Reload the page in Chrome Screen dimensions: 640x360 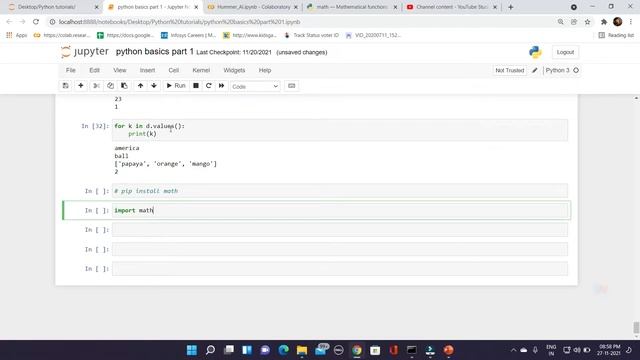pyautogui.click(x=36, y=22)
